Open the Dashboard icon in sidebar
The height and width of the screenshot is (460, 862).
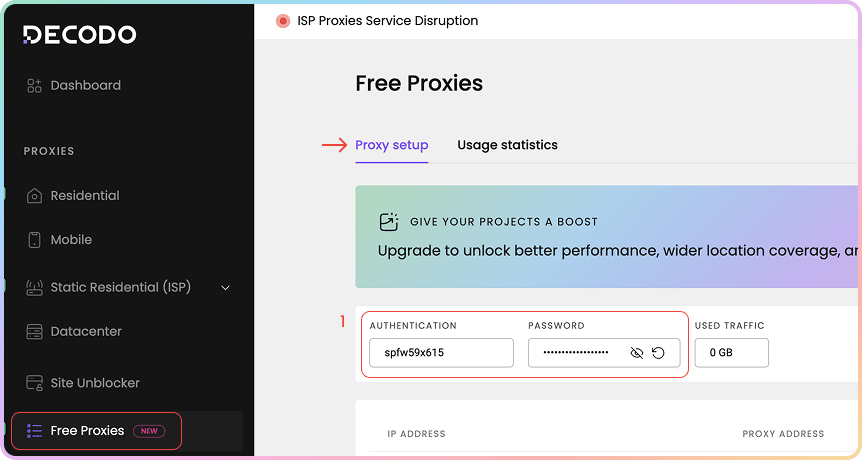click(34, 86)
